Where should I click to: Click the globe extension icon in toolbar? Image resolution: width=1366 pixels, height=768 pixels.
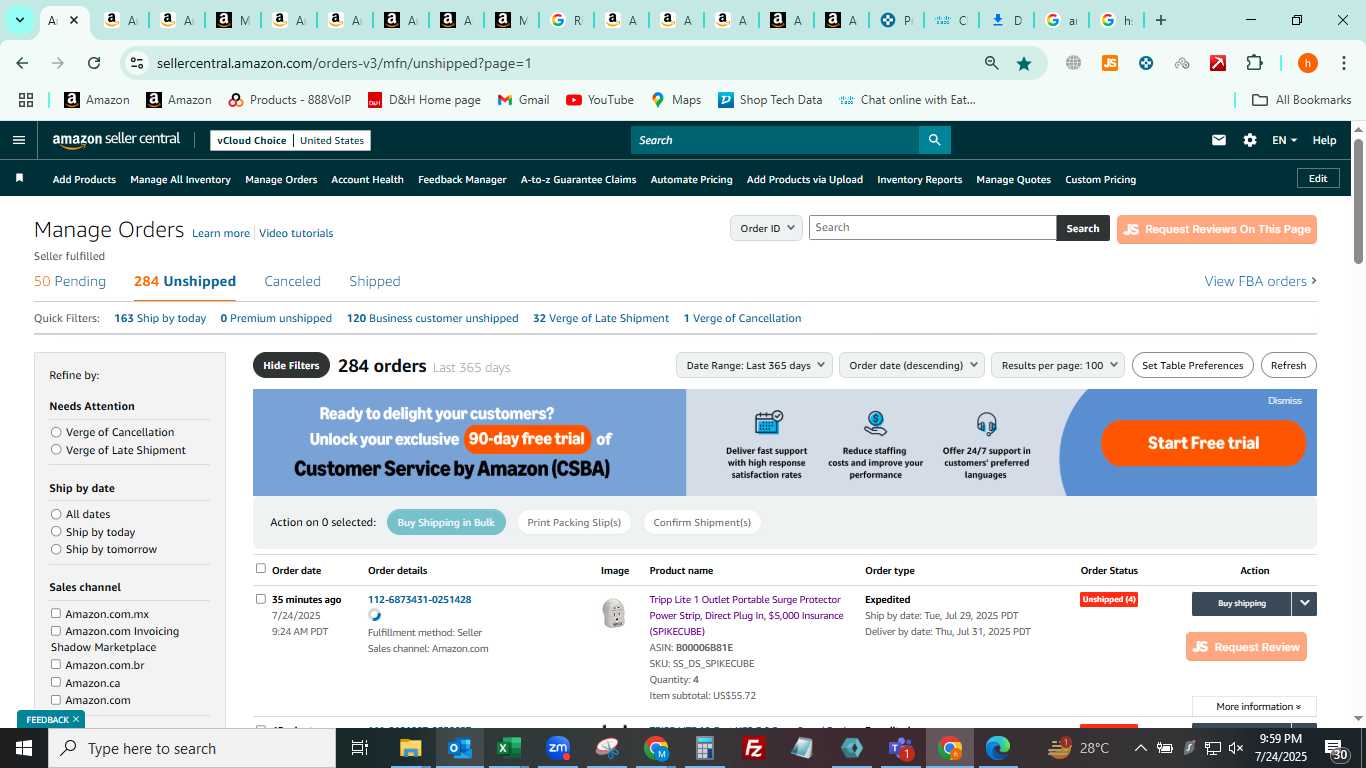pyautogui.click(x=1073, y=63)
